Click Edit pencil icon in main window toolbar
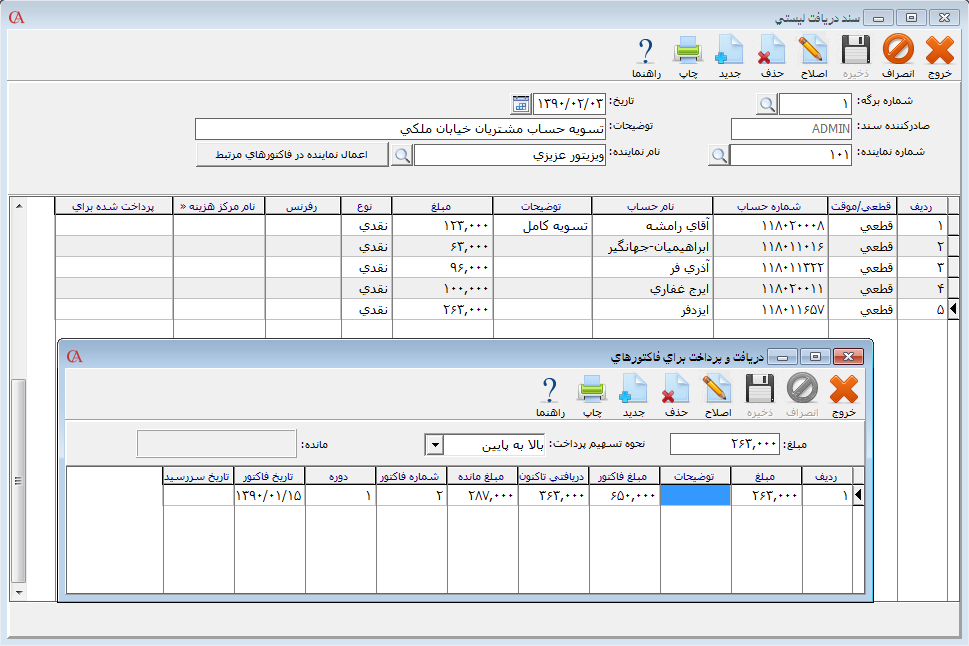The width and height of the screenshot is (969, 646). pos(813,55)
